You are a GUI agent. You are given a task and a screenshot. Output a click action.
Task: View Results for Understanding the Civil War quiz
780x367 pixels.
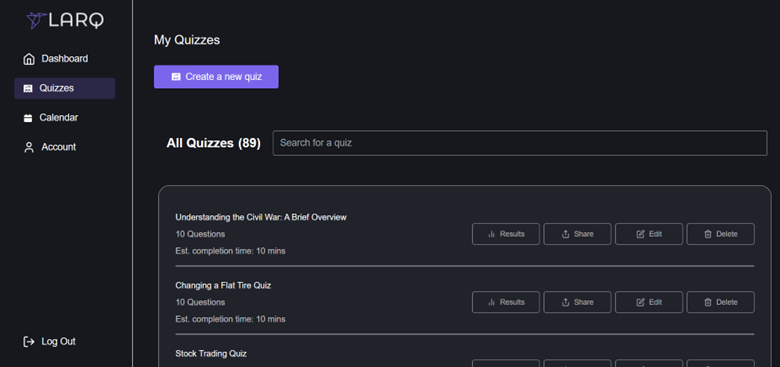(x=505, y=234)
